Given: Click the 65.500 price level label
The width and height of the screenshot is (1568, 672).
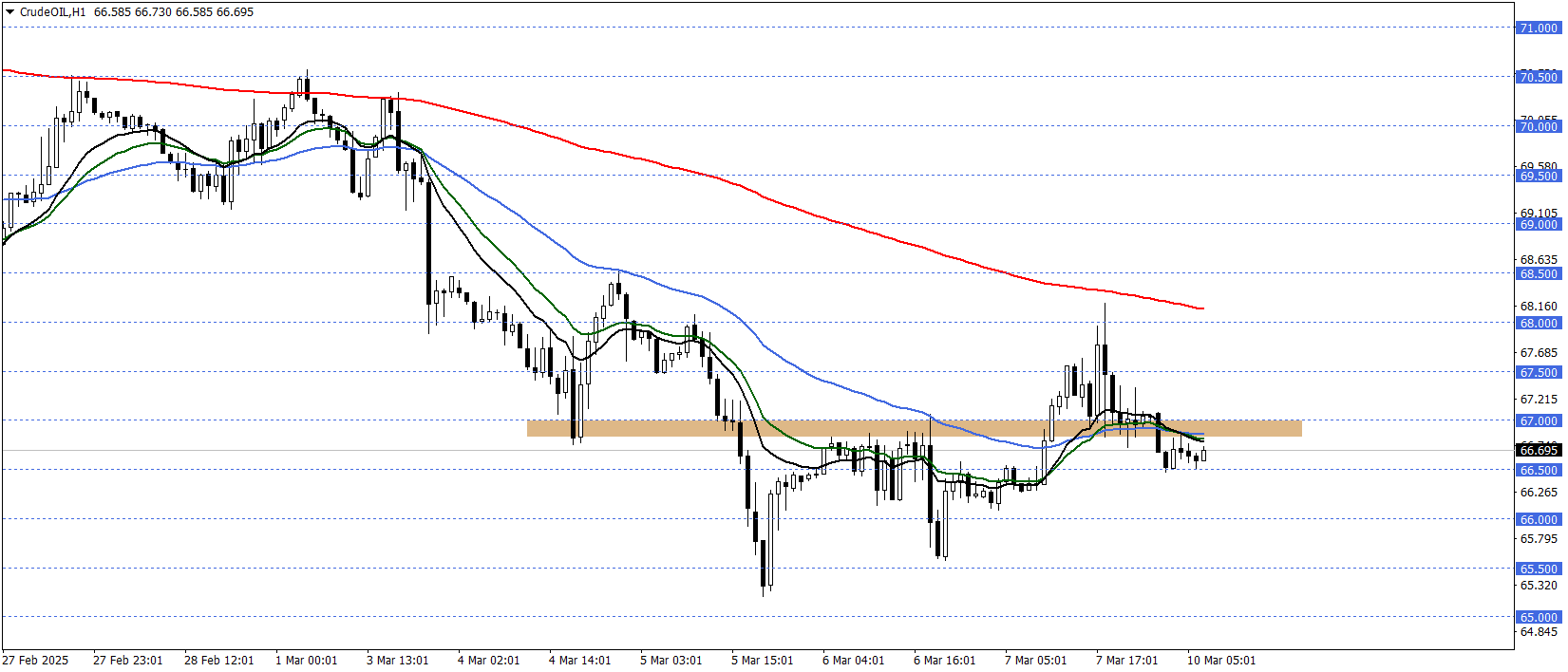Looking at the screenshot, I should pos(1539,569).
